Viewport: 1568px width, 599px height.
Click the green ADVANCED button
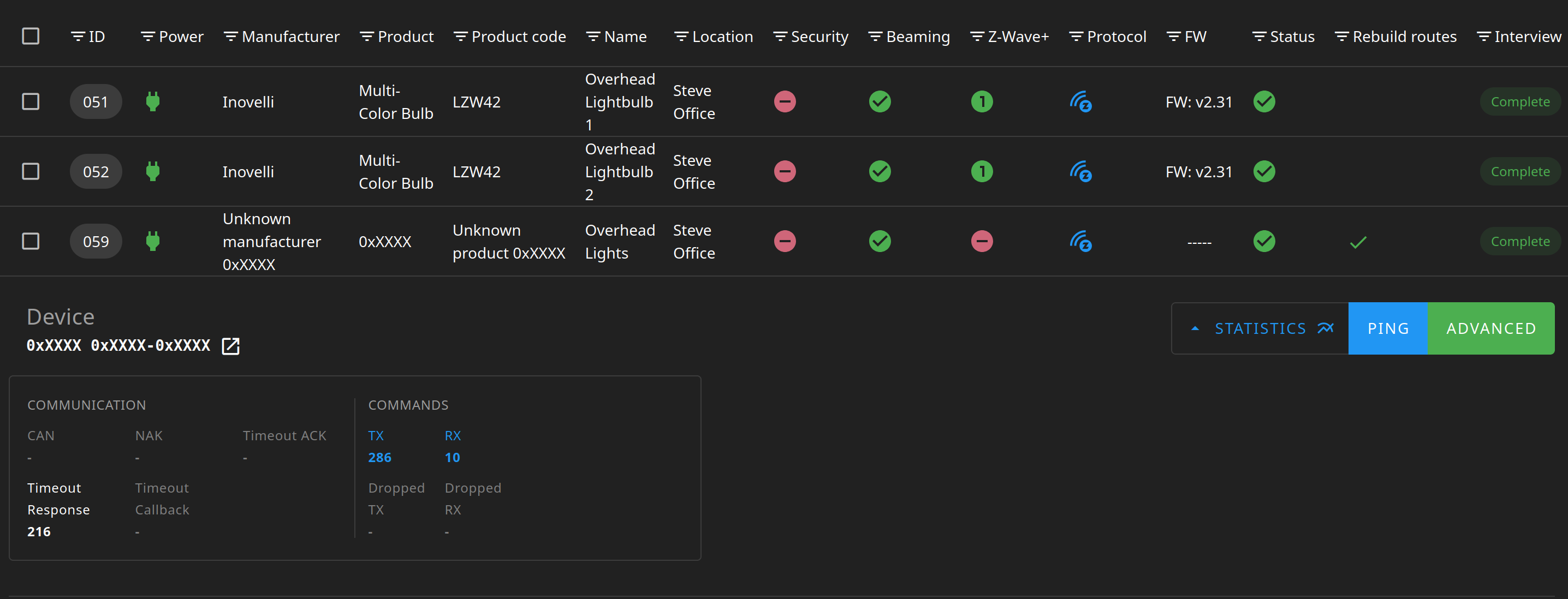(1490, 328)
